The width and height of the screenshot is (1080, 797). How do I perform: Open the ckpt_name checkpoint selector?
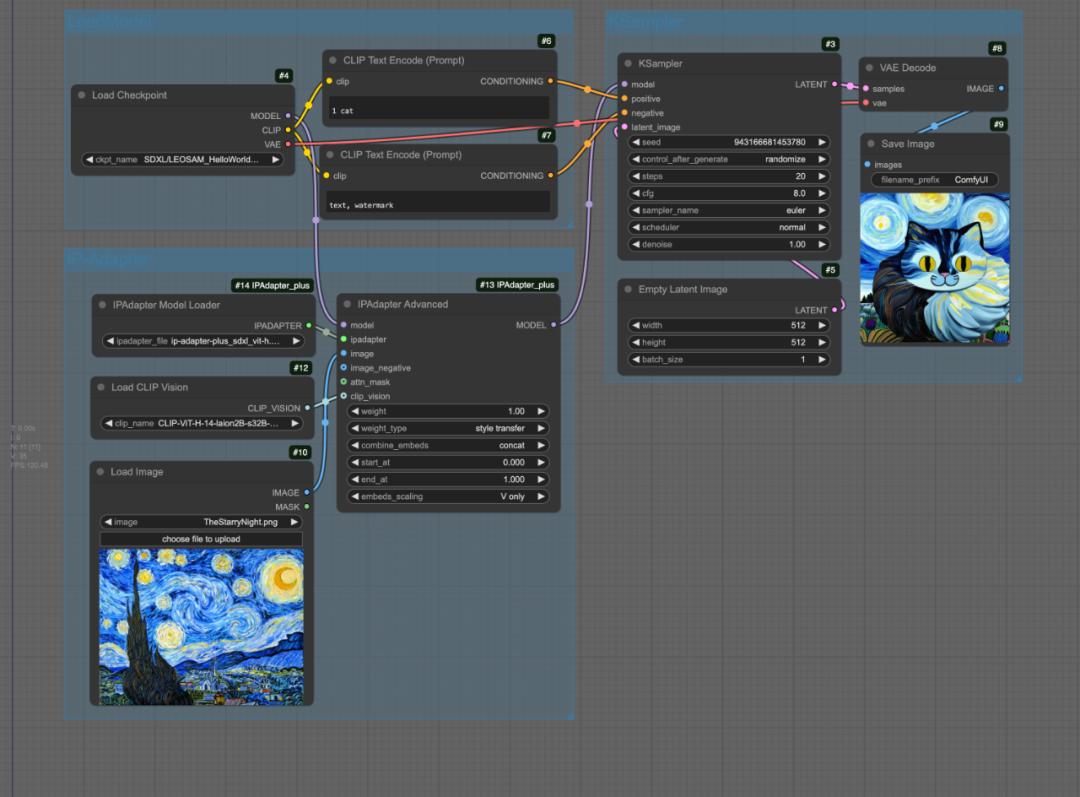(x=183, y=160)
